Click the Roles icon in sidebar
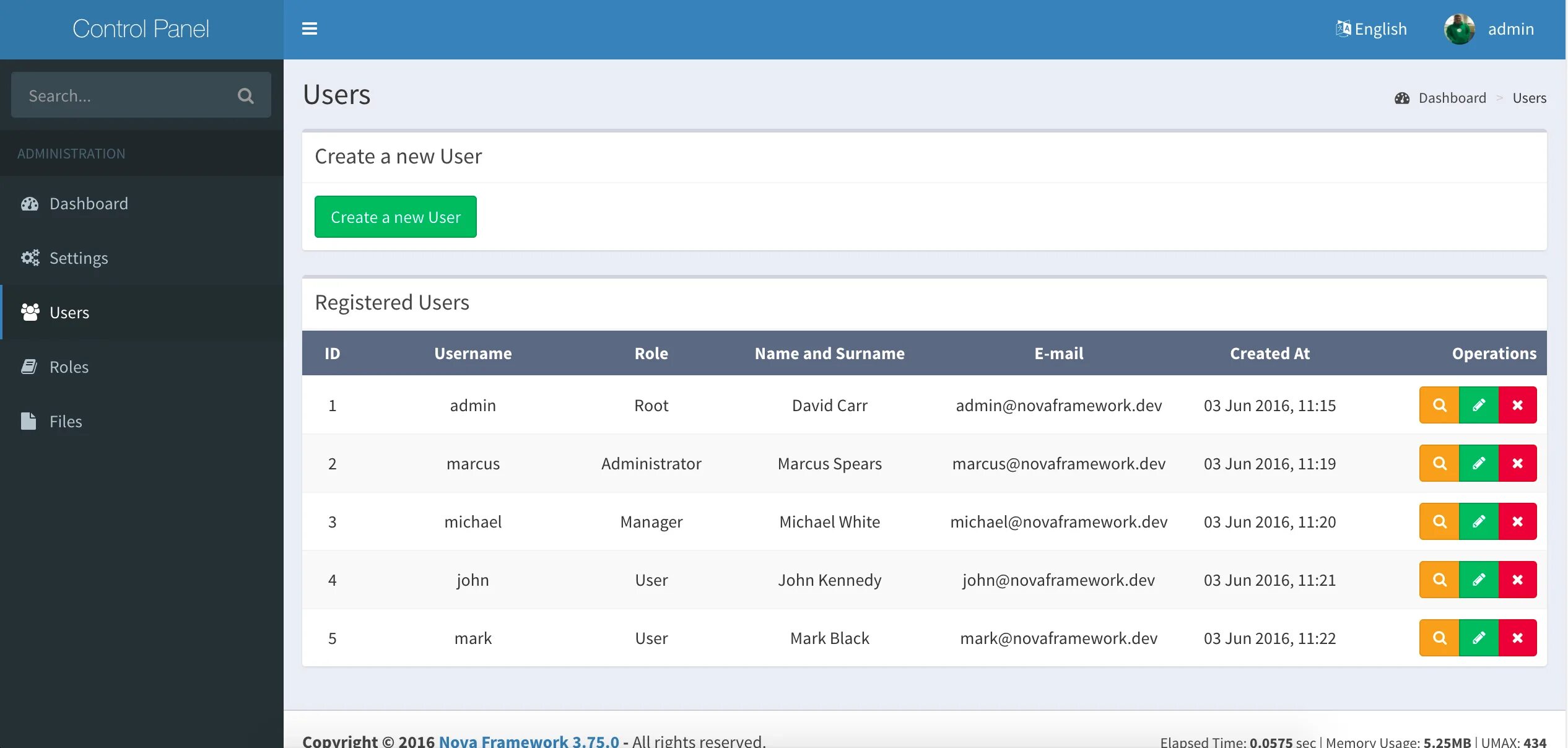Screen dimensions: 1568x748 click(28, 366)
